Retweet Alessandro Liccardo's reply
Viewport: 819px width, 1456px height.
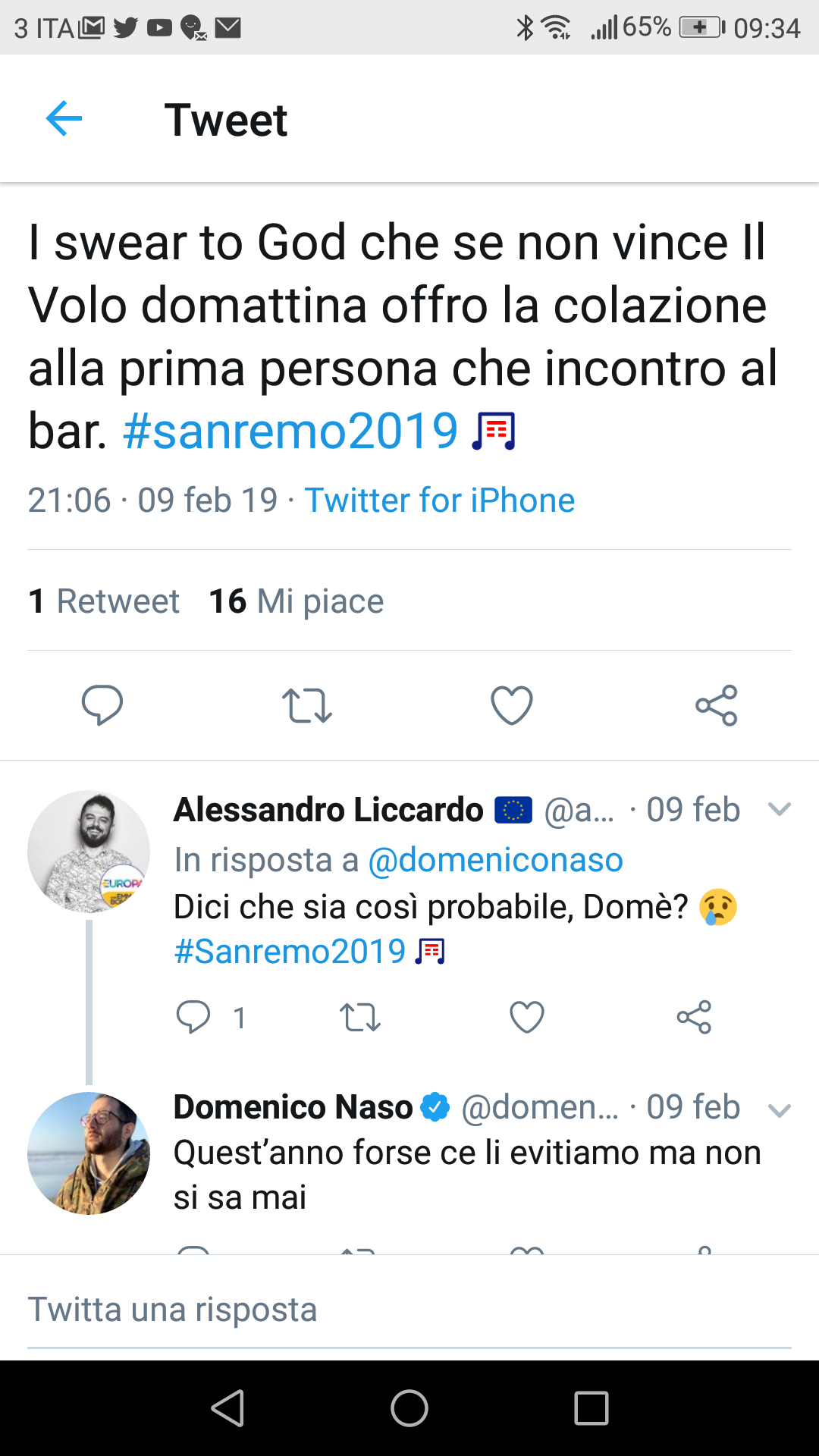(x=360, y=1017)
